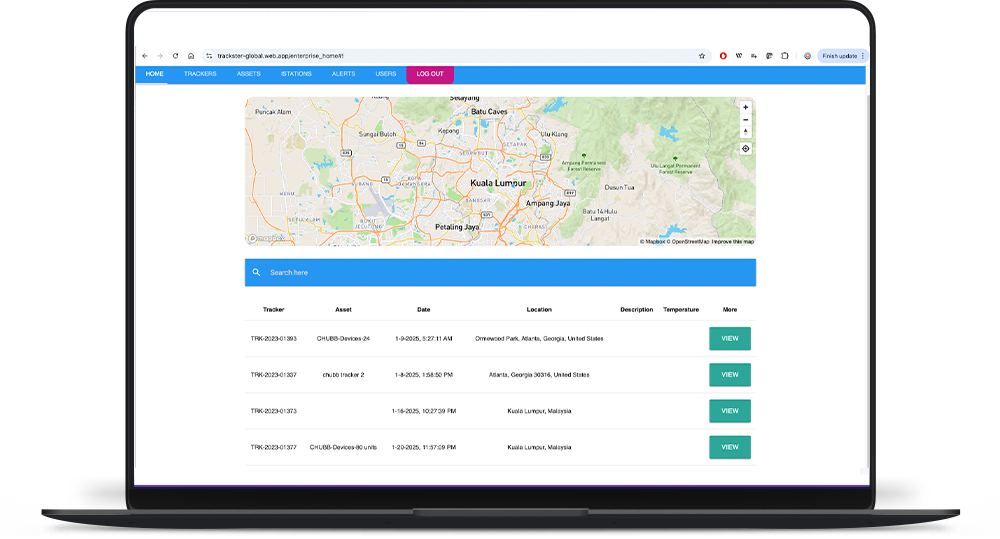This screenshot has width=1000, height=539.
Task: Click the Ormewood Park, Atlanta location cell
Action: point(539,339)
